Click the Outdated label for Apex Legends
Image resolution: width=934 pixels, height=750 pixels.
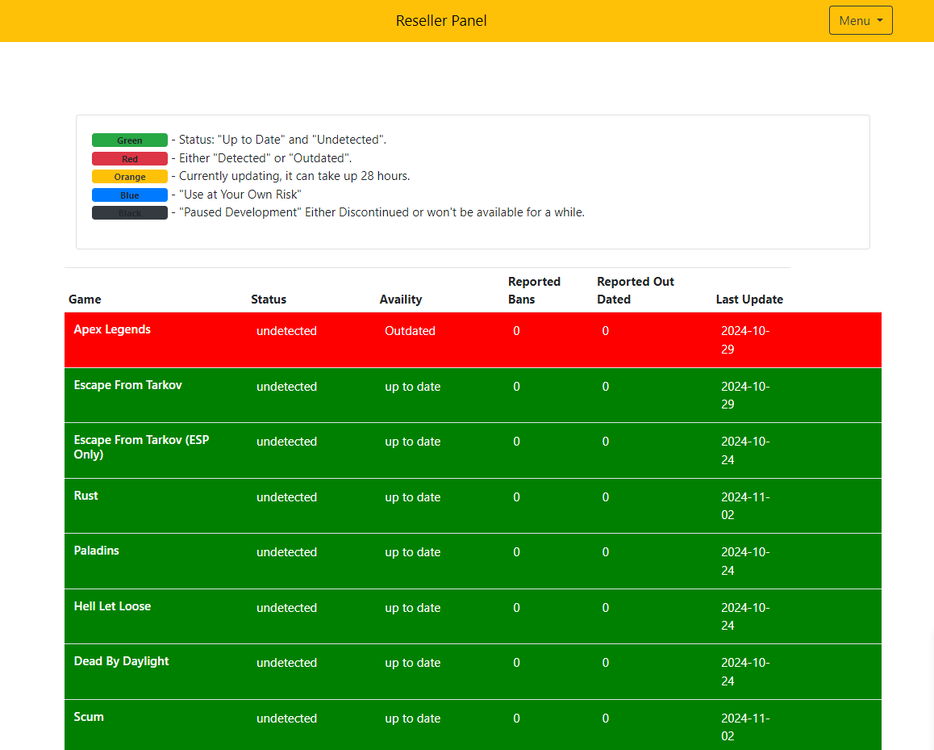tap(410, 331)
